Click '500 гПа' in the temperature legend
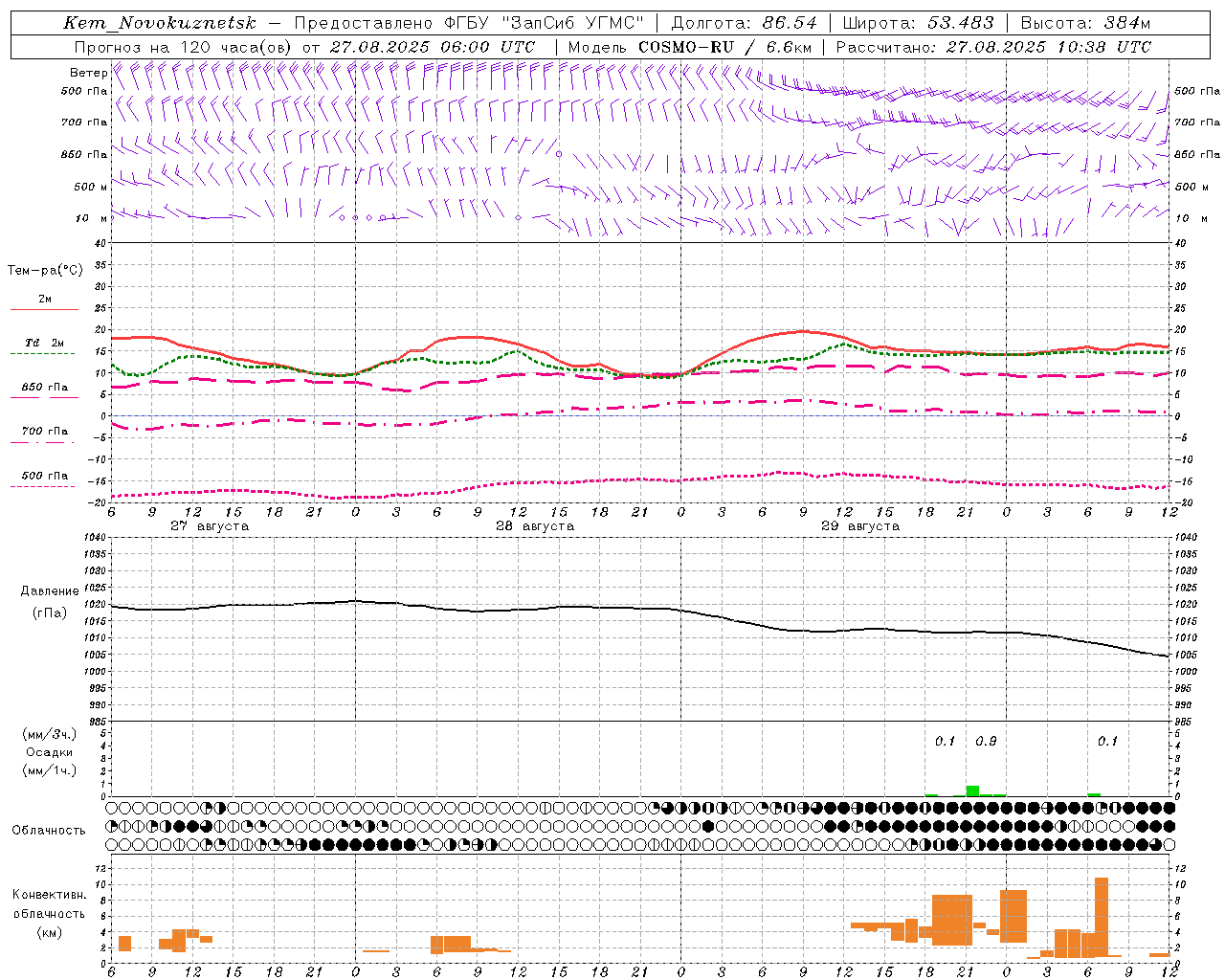The width and height of the screenshot is (1225, 980). point(45,476)
